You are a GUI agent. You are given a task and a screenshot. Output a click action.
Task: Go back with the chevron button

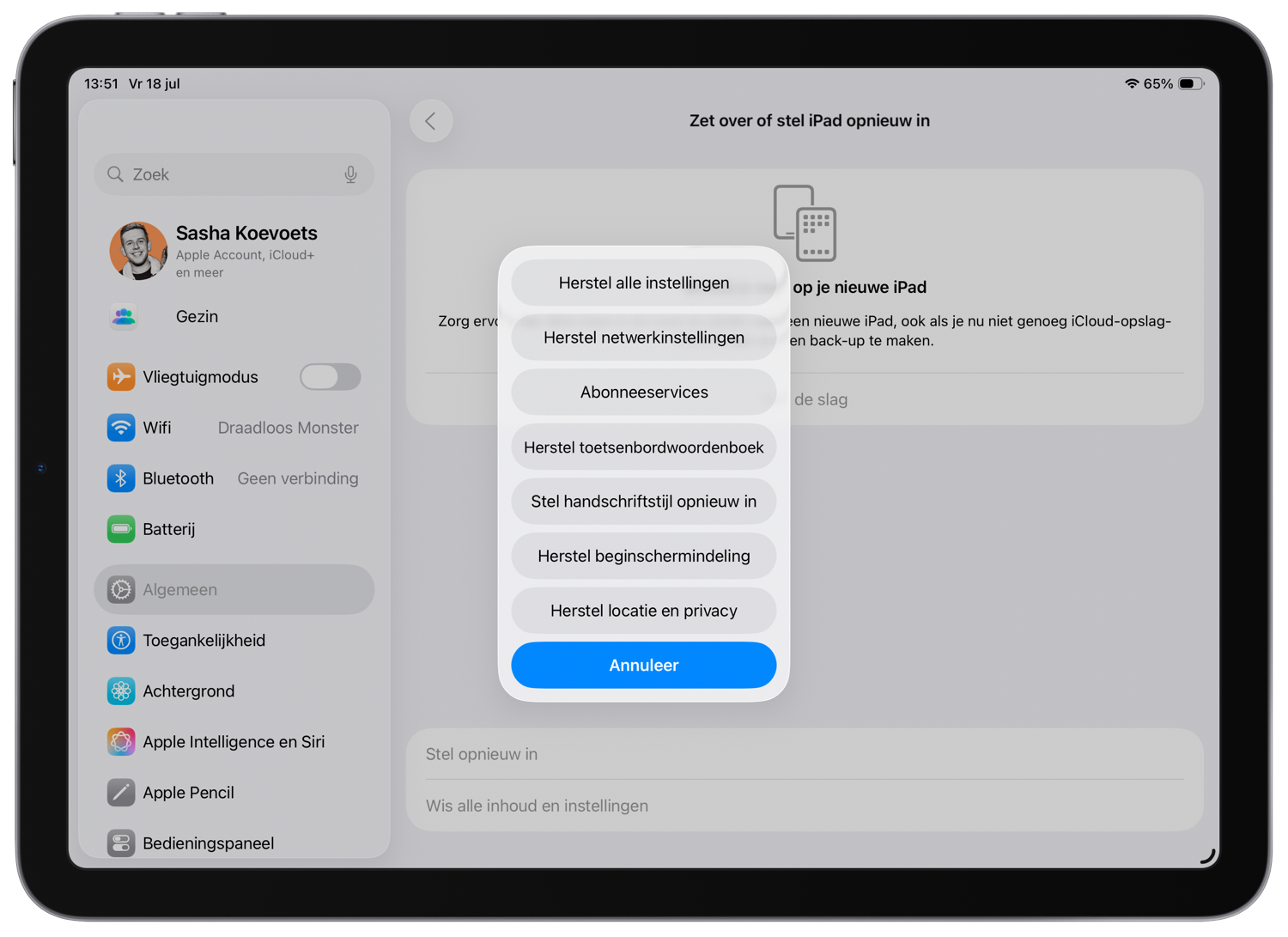point(431,121)
